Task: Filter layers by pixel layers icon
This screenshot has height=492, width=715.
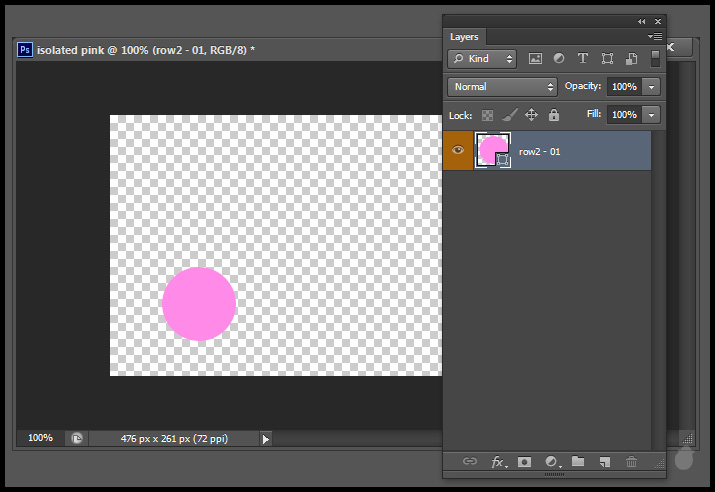Action: [x=535, y=59]
